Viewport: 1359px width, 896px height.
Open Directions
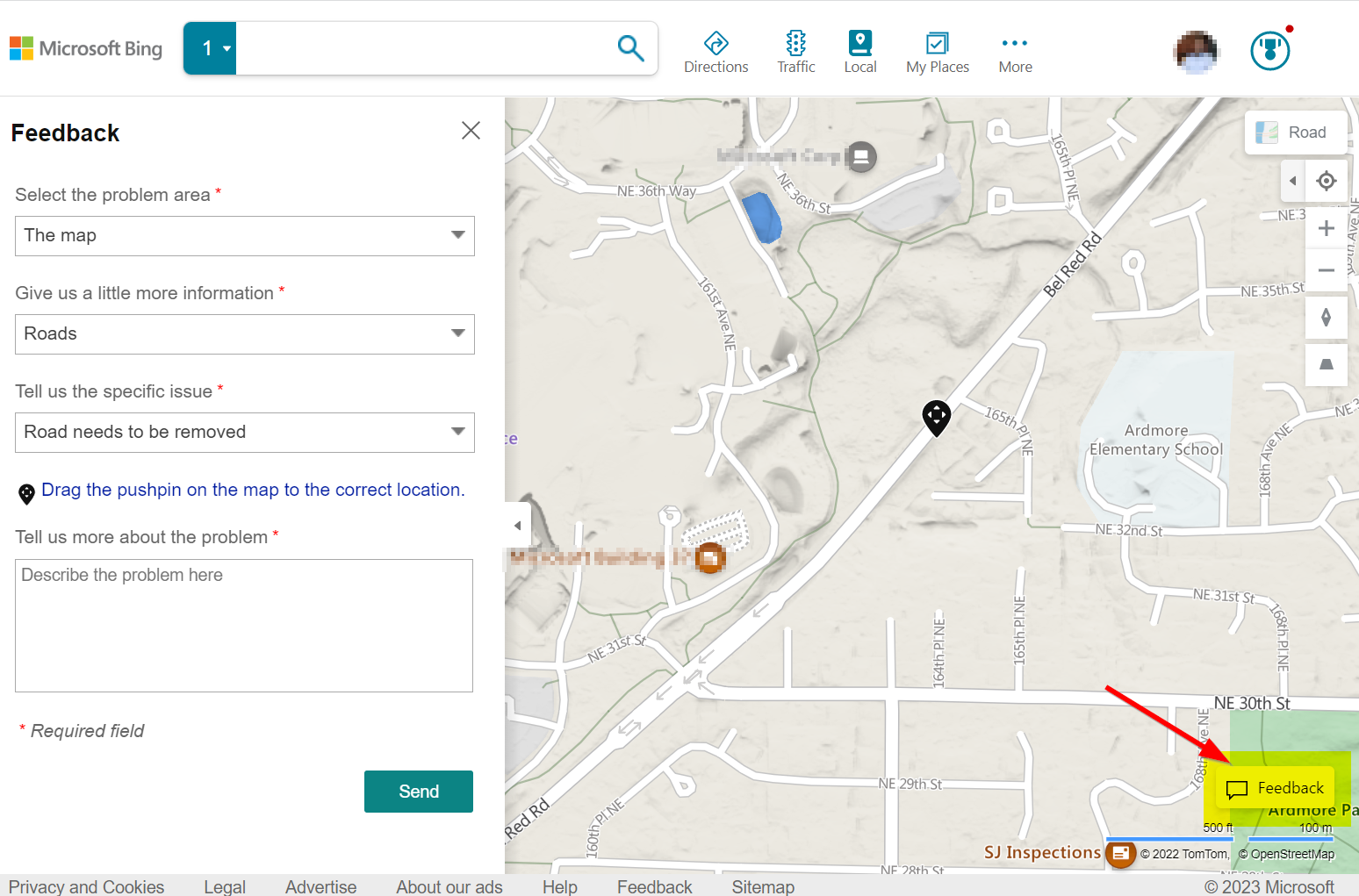pyautogui.click(x=716, y=53)
